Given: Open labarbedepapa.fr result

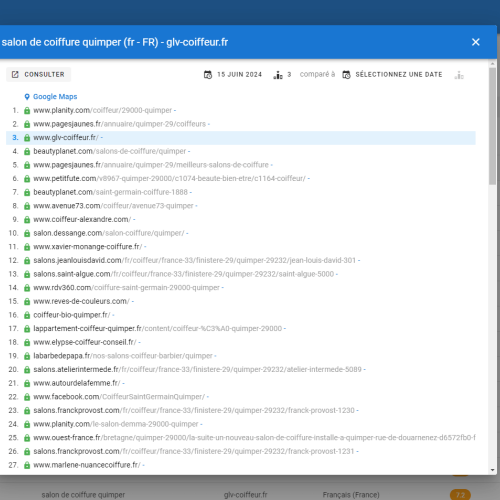Looking at the screenshot, I should tap(123, 356).
